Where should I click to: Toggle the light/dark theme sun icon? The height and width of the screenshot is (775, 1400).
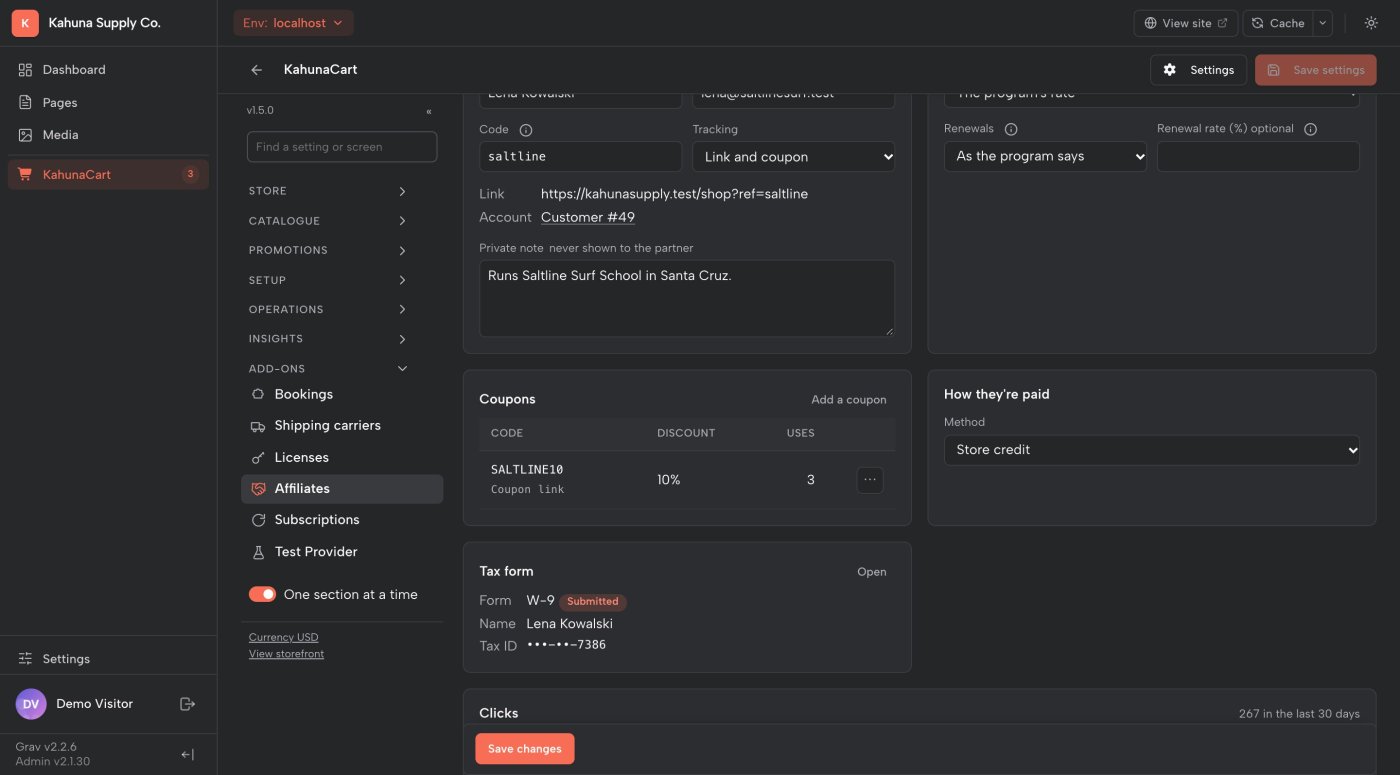[1371, 23]
